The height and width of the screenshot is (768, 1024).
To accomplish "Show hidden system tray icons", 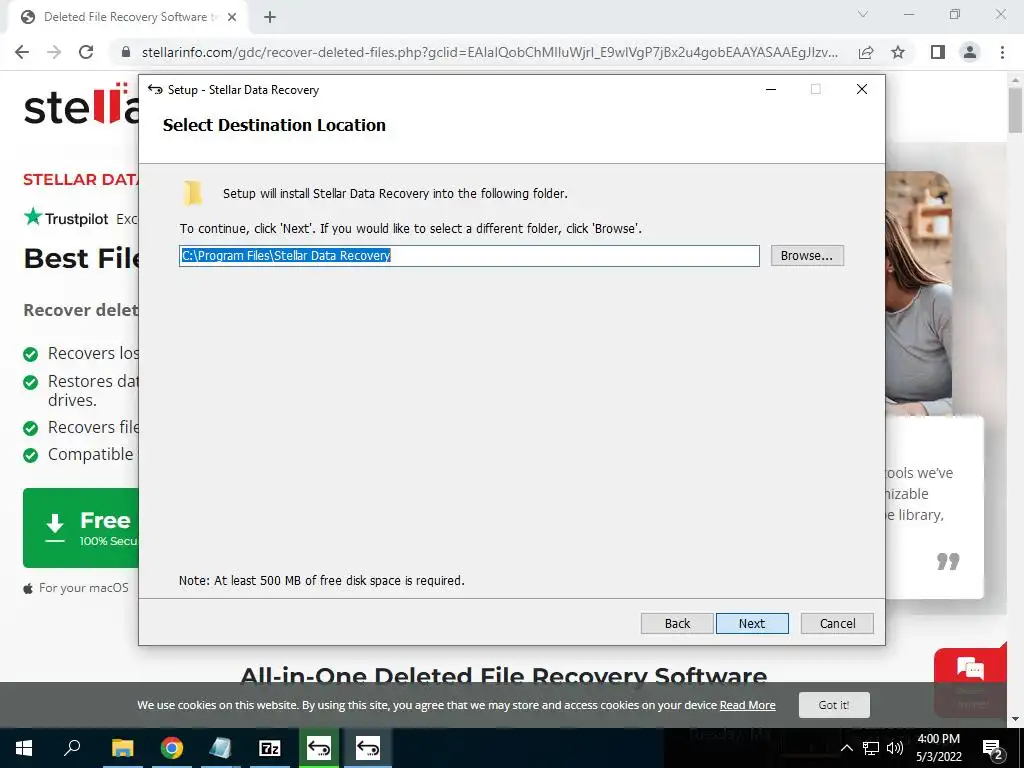I will pos(846,748).
